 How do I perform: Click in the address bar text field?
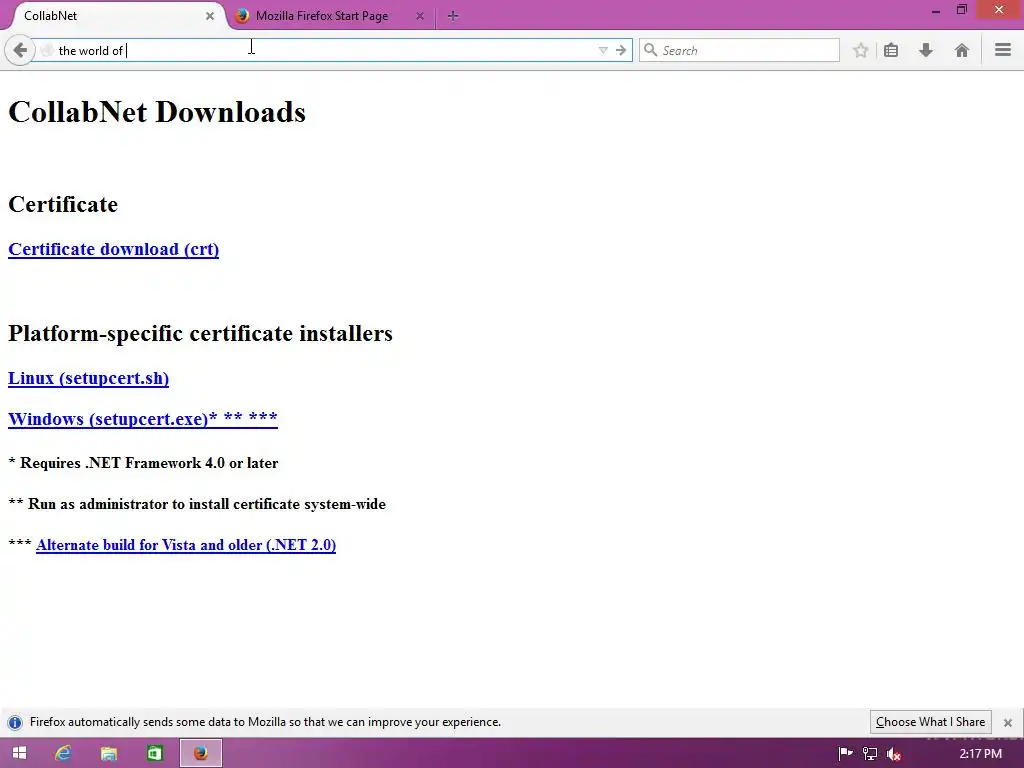325,50
